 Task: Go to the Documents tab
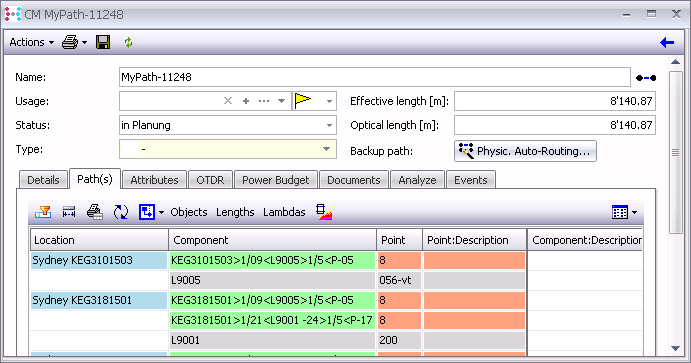click(x=353, y=180)
